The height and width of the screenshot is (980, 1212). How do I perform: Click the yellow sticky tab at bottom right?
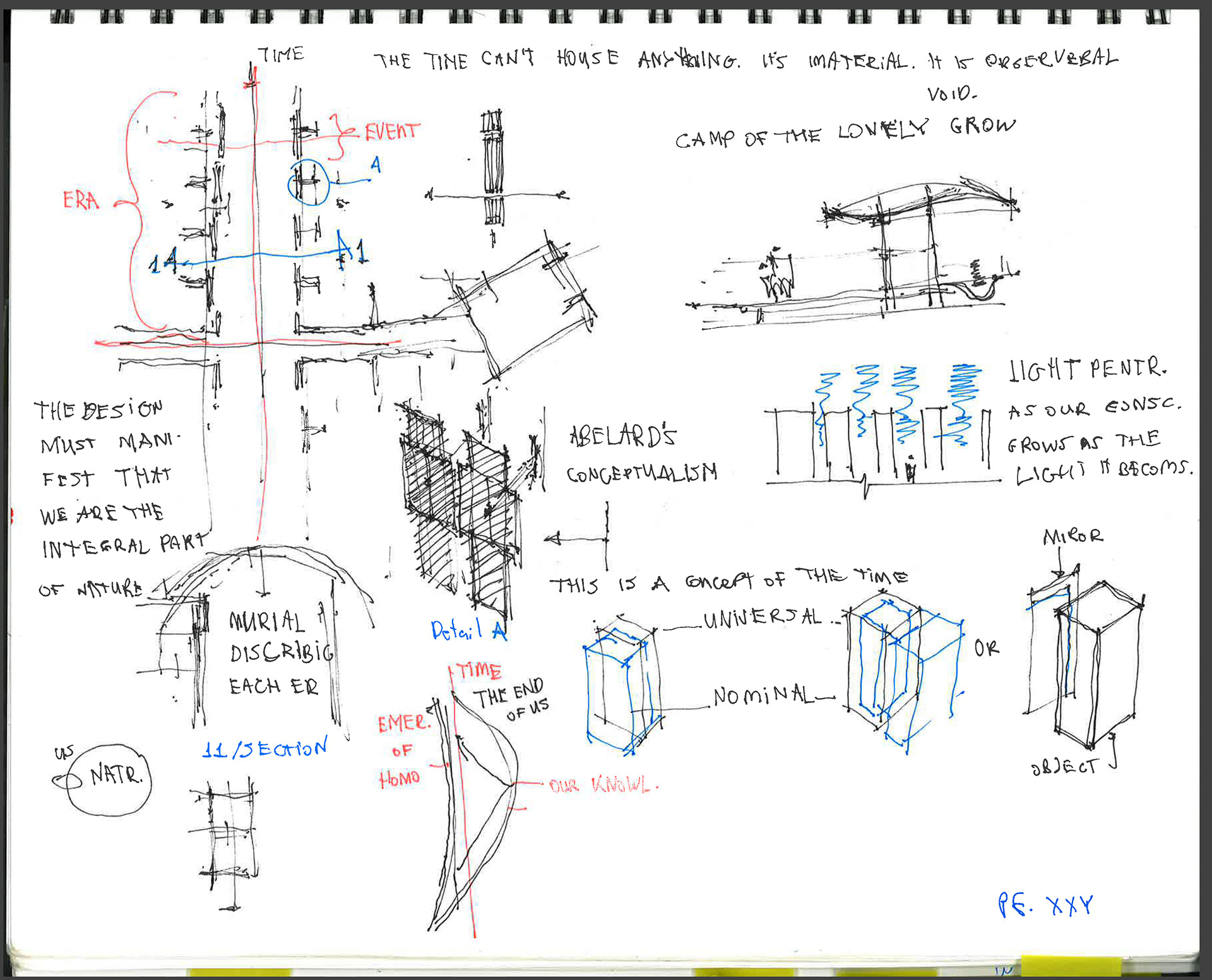pos(1070,965)
